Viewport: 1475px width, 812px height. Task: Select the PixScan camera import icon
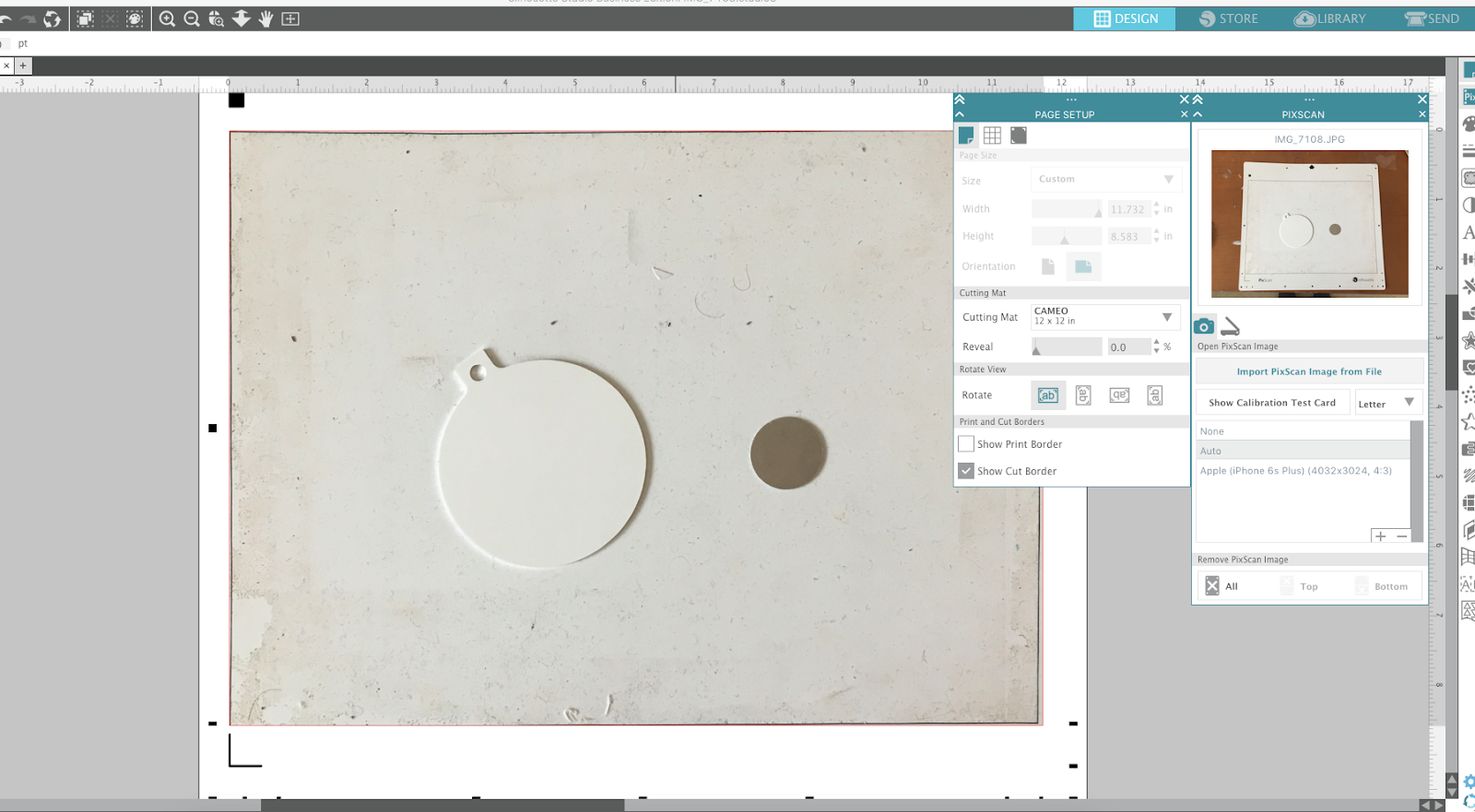tap(1204, 326)
